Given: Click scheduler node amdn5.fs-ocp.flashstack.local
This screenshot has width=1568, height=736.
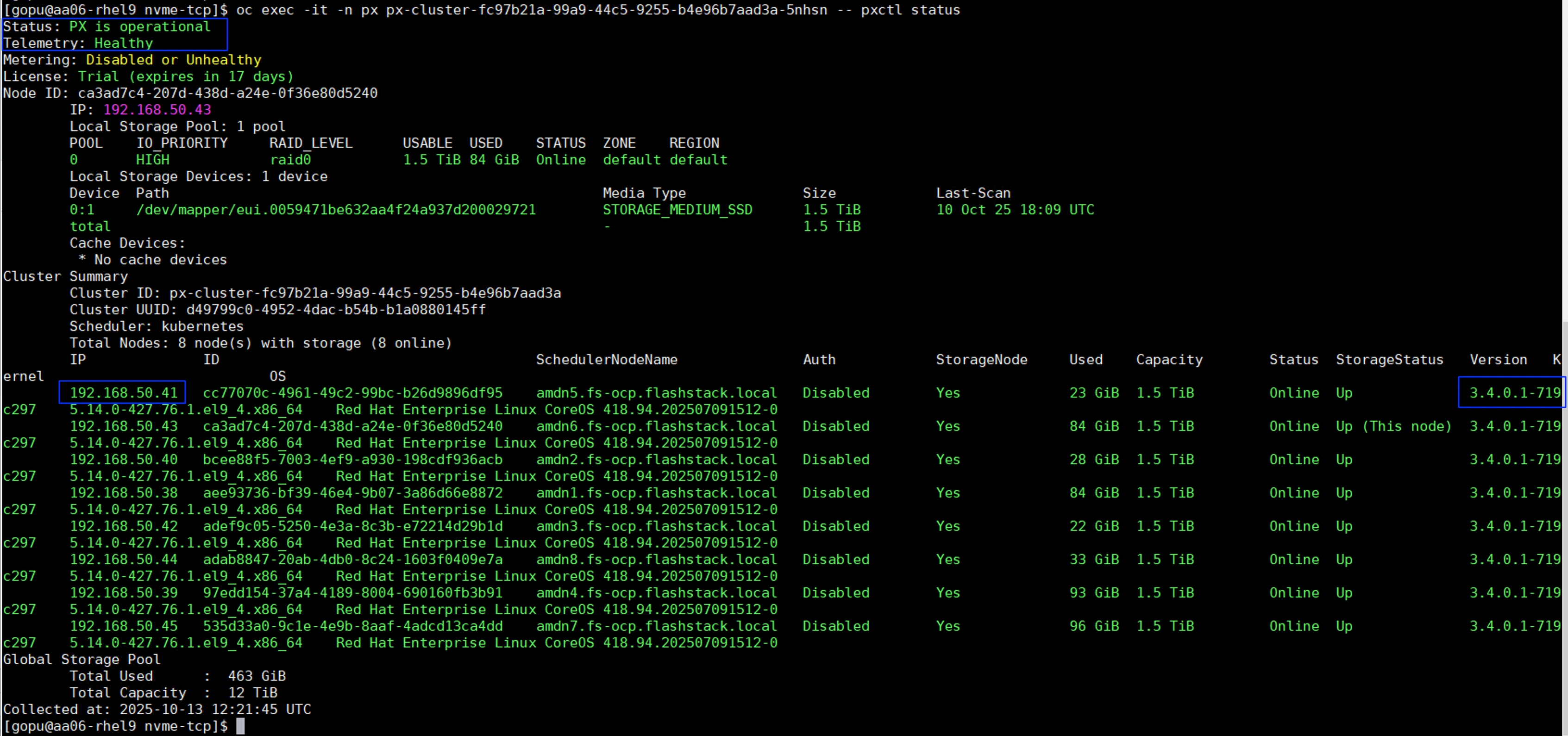Looking at the screenshot, I should coord(656,393).
